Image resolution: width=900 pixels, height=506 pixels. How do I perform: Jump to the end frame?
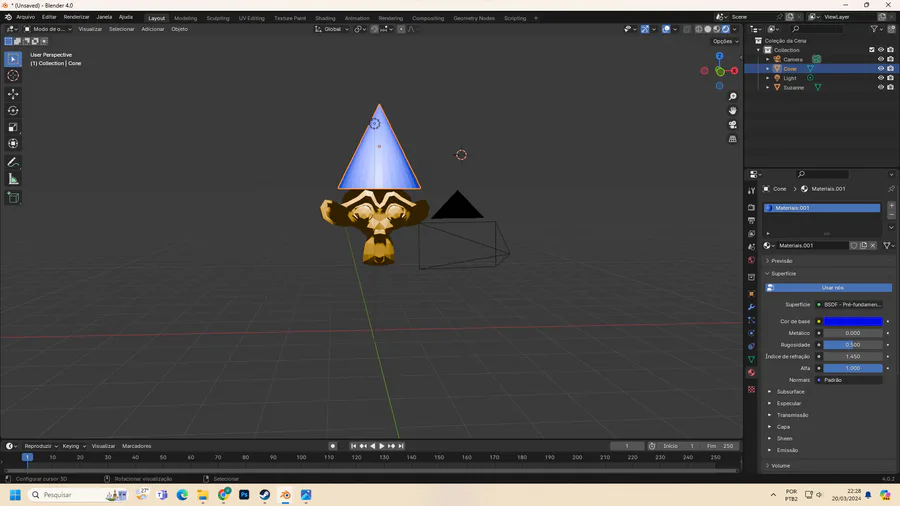point(401,446)
